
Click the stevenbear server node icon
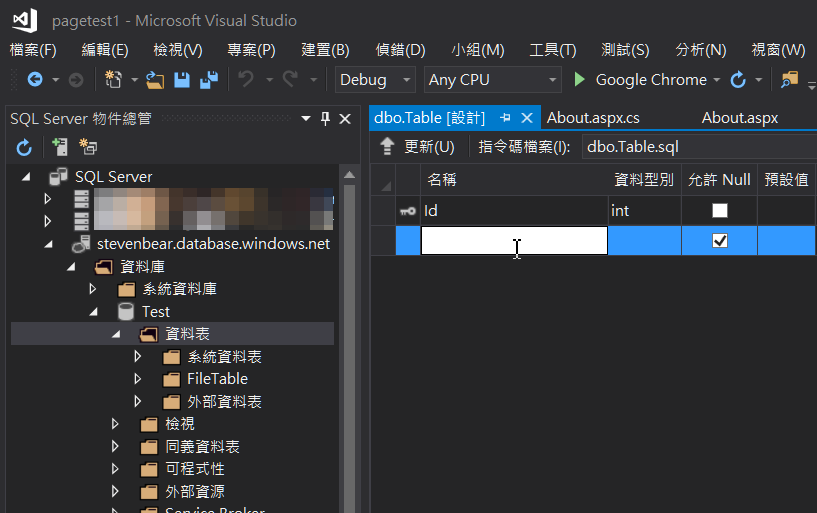pos(81,244)
